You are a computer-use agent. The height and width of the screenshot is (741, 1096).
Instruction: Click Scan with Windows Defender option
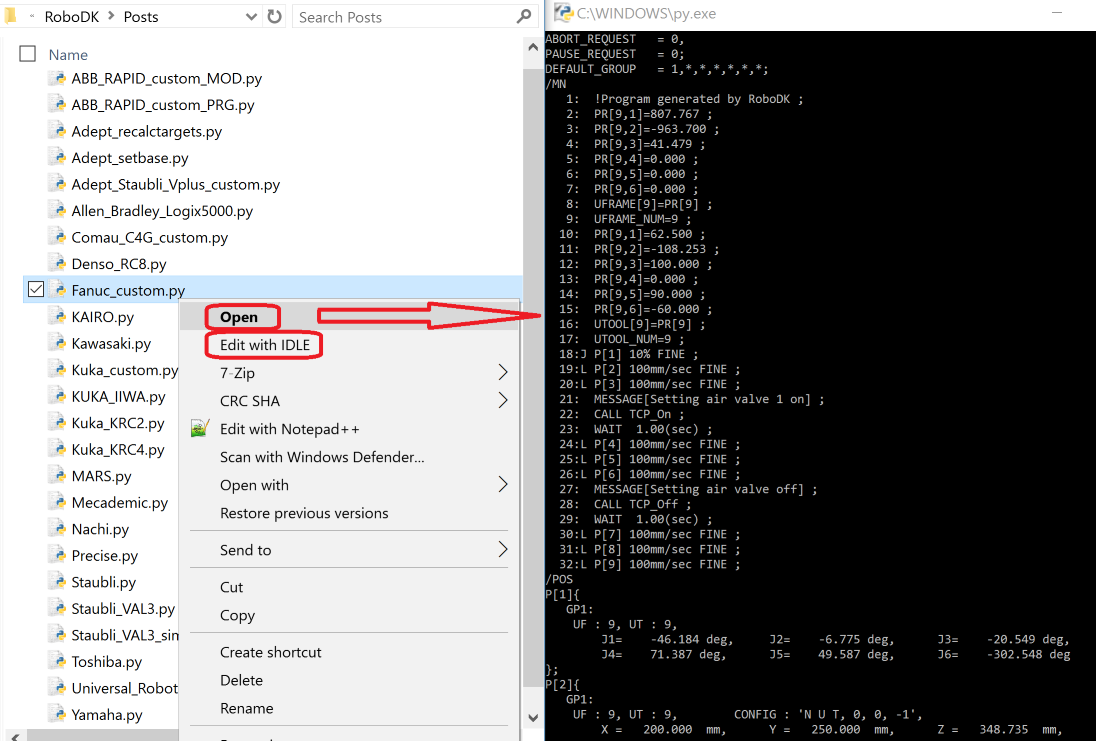pyautogui.click(x=322, y=457)
